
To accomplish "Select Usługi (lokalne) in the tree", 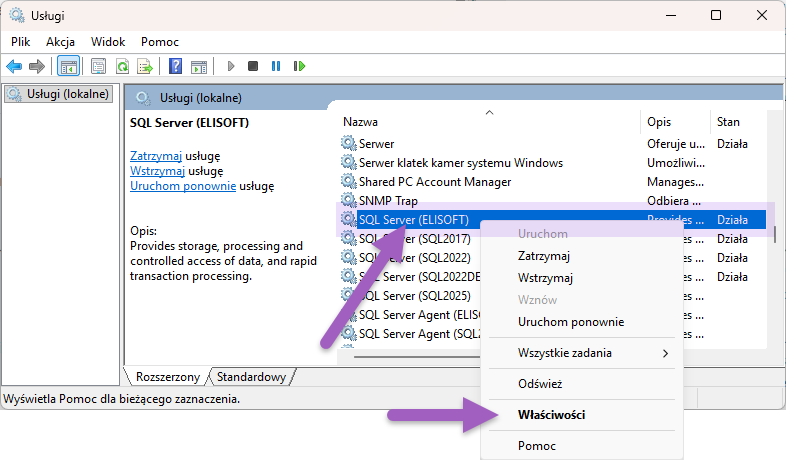I will pos(59,94).
